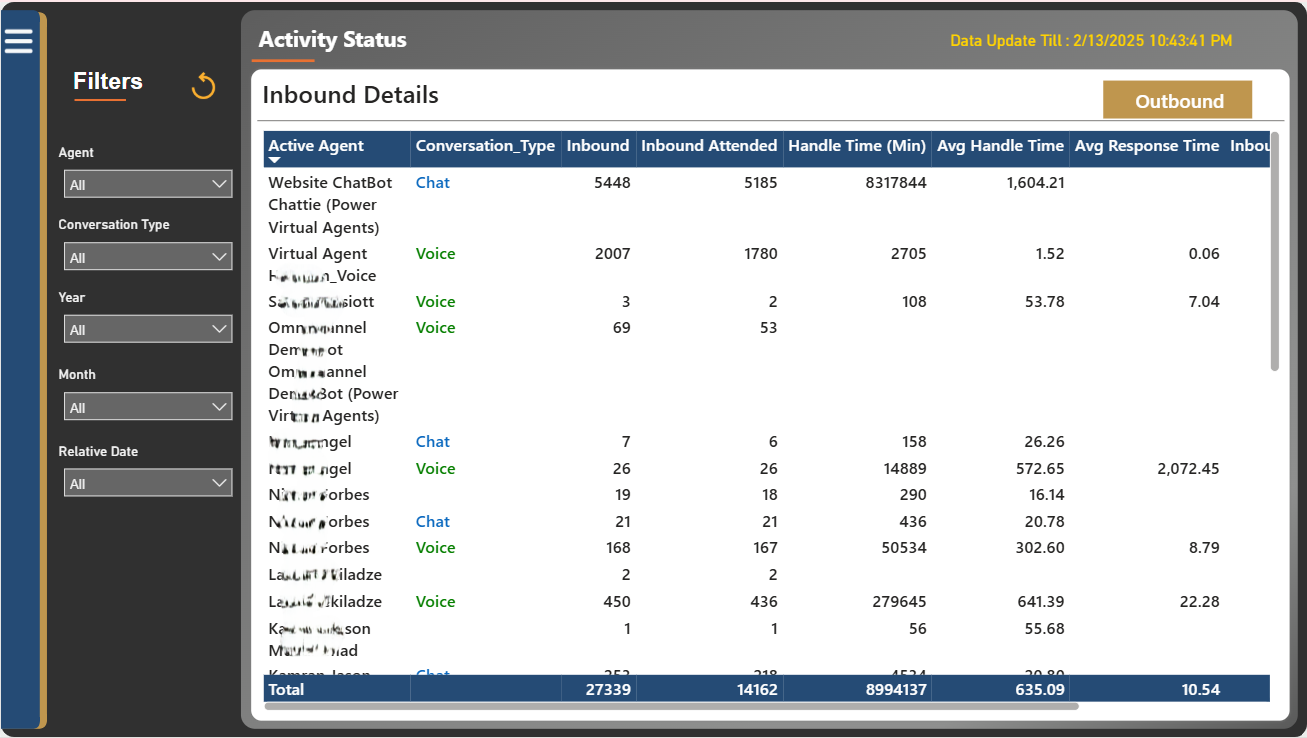Sort by Handle Time (Min) column
Image resolution: width=1307 pixels, height=738 pixels.
click(857, 146)
